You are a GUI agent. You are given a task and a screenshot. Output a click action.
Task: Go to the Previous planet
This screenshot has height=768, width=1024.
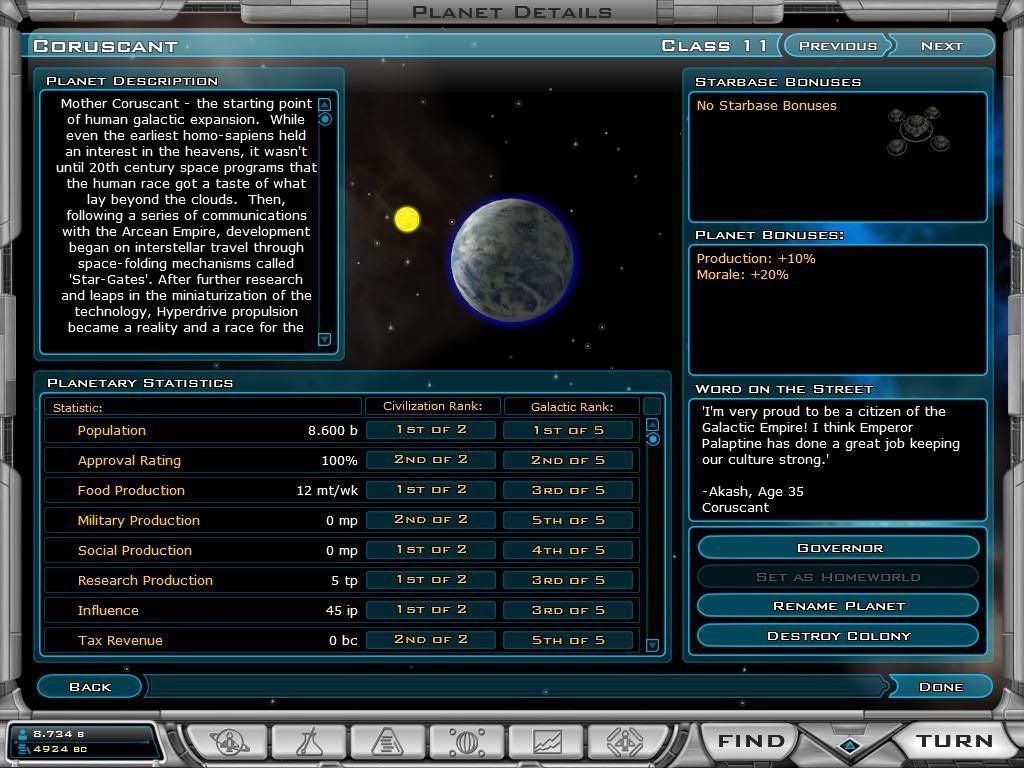pos(838,46)
